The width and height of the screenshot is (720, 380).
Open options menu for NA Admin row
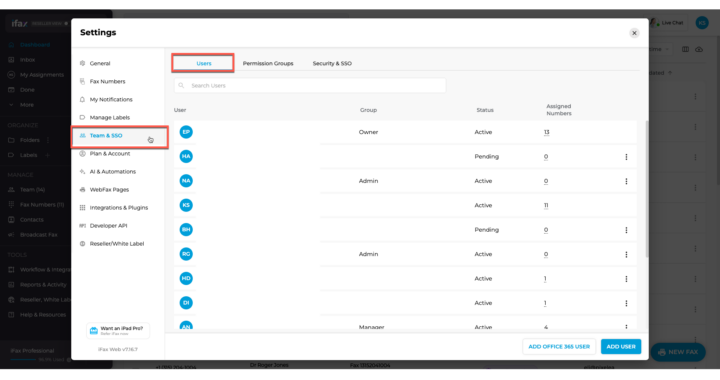pyautogui.click(x=626, y=181)
